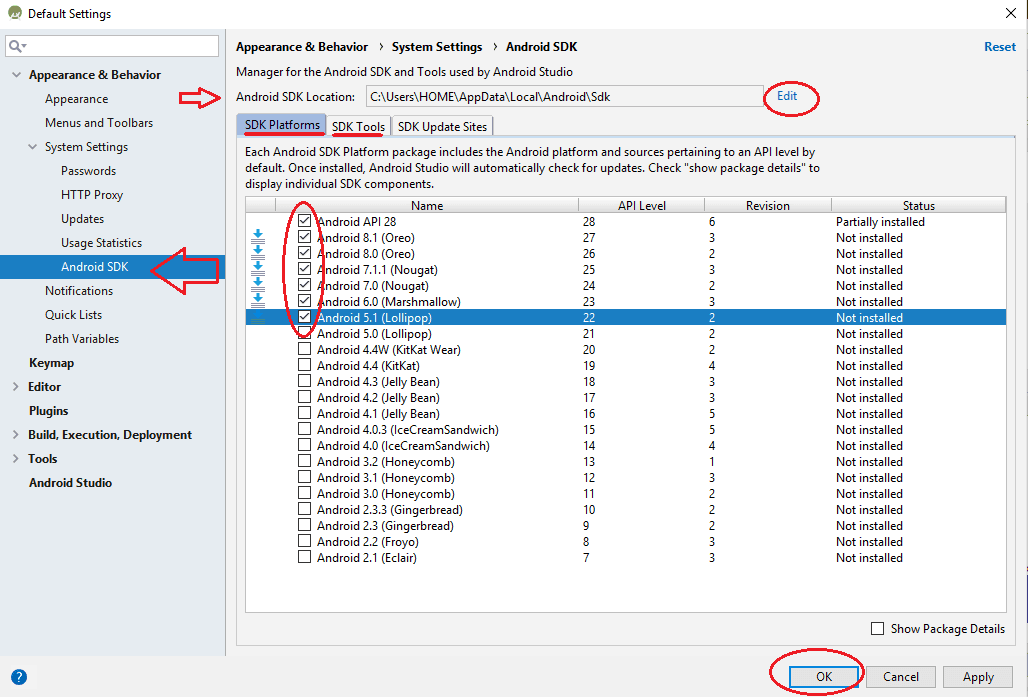The height and width of the screenshot is (697, 1028).
Task: Confirm with the OK button
Action: coord(824,677)
